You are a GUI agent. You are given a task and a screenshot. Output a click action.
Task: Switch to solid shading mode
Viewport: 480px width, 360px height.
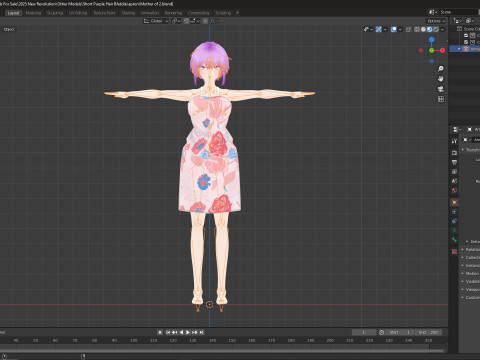(423, 29)
